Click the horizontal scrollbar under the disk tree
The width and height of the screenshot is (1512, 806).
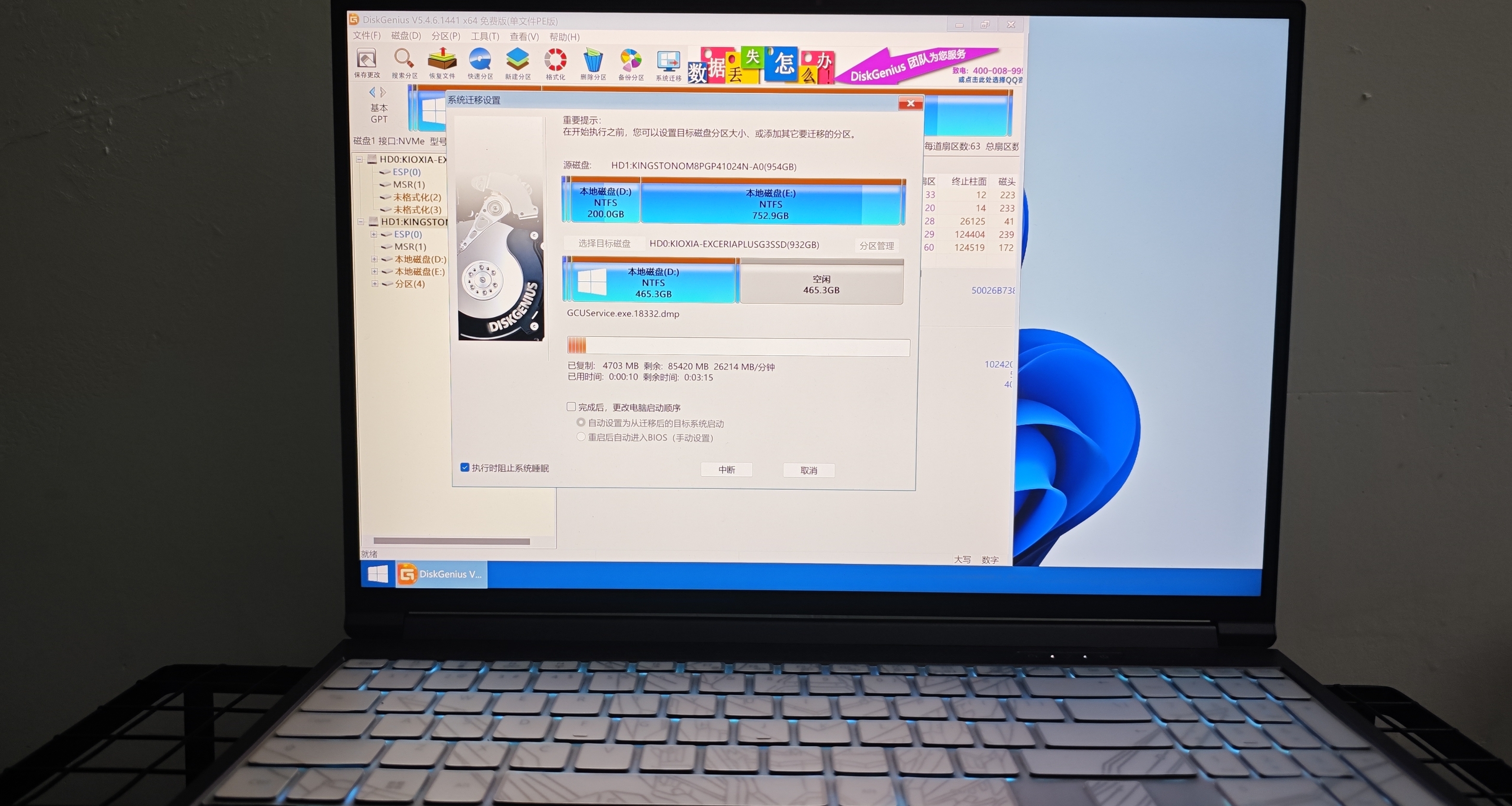(x=451, y=541)
